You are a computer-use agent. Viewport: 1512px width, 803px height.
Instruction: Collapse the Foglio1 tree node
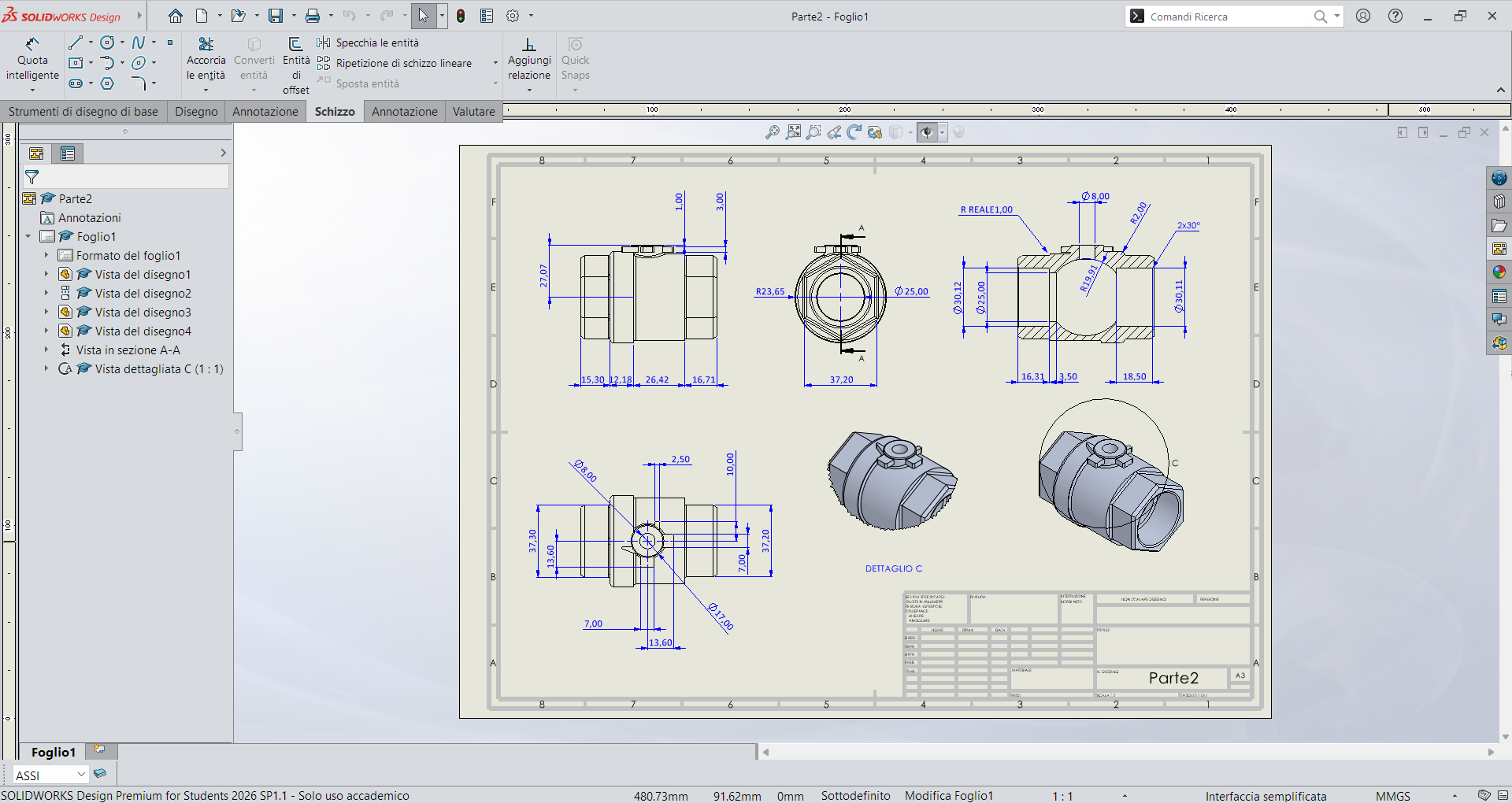click(x=28, y=236)
